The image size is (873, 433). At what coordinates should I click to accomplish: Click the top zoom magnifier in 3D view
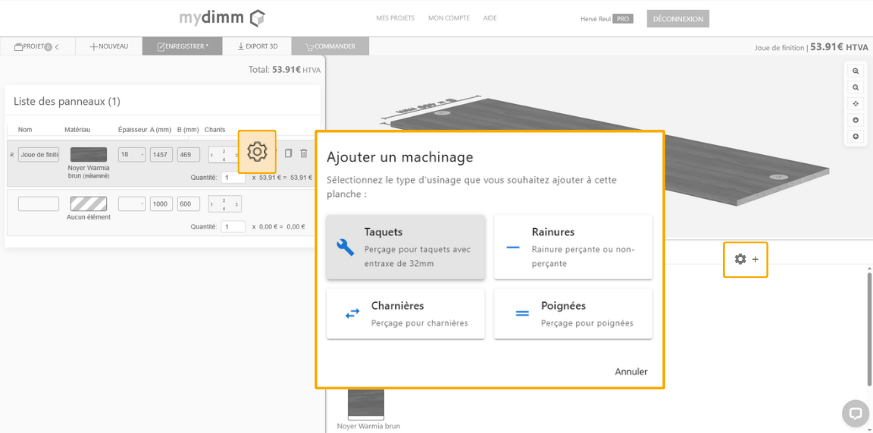click(x=855, y=72)
